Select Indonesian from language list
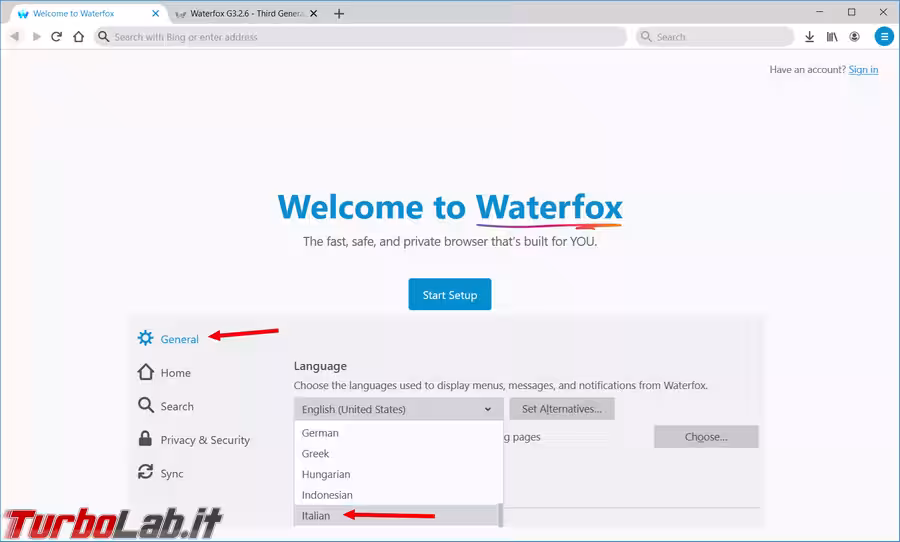This screenshot has height=542, width=900. point(396,495)
